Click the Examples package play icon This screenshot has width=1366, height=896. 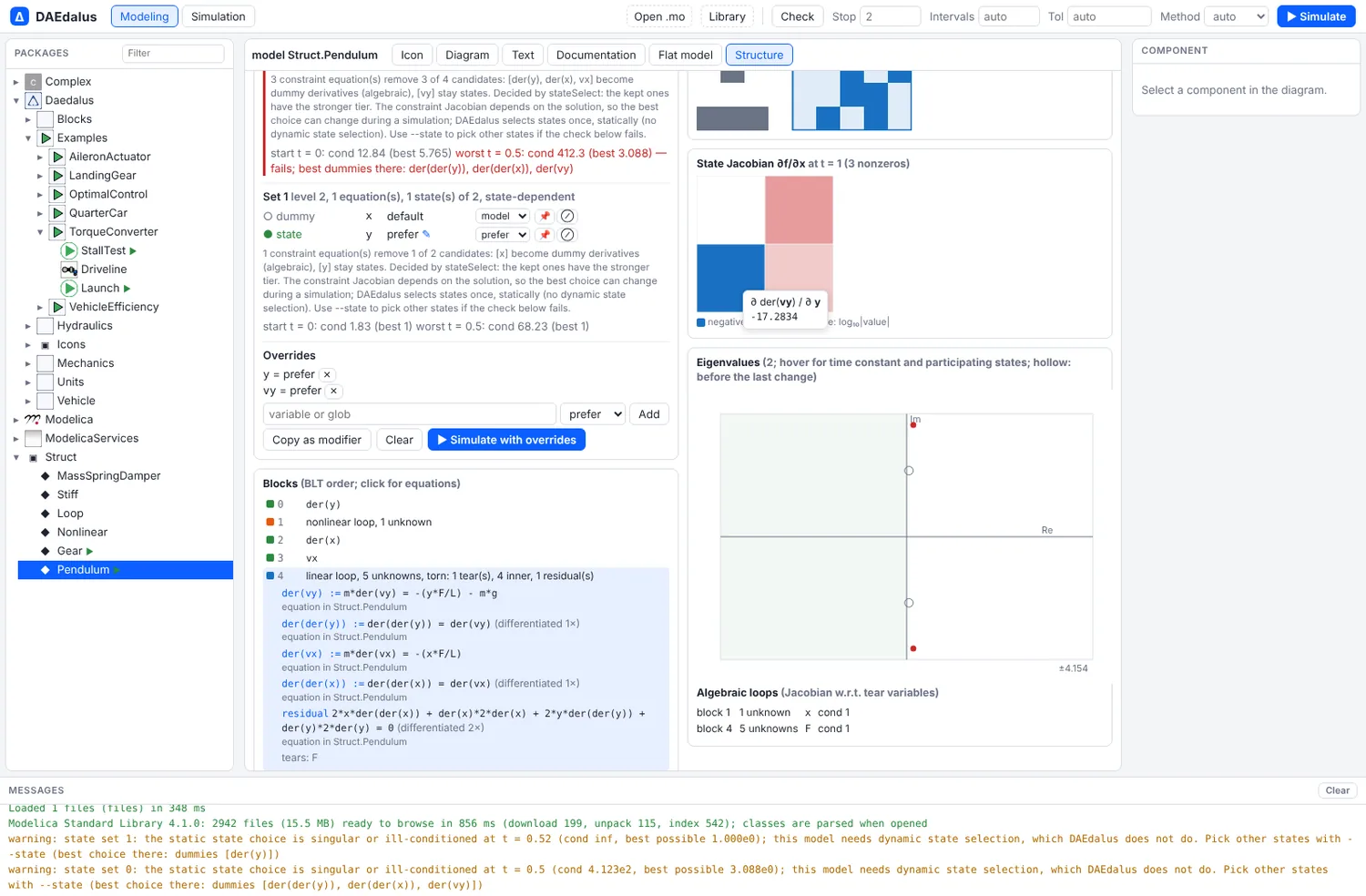[46, 138]
